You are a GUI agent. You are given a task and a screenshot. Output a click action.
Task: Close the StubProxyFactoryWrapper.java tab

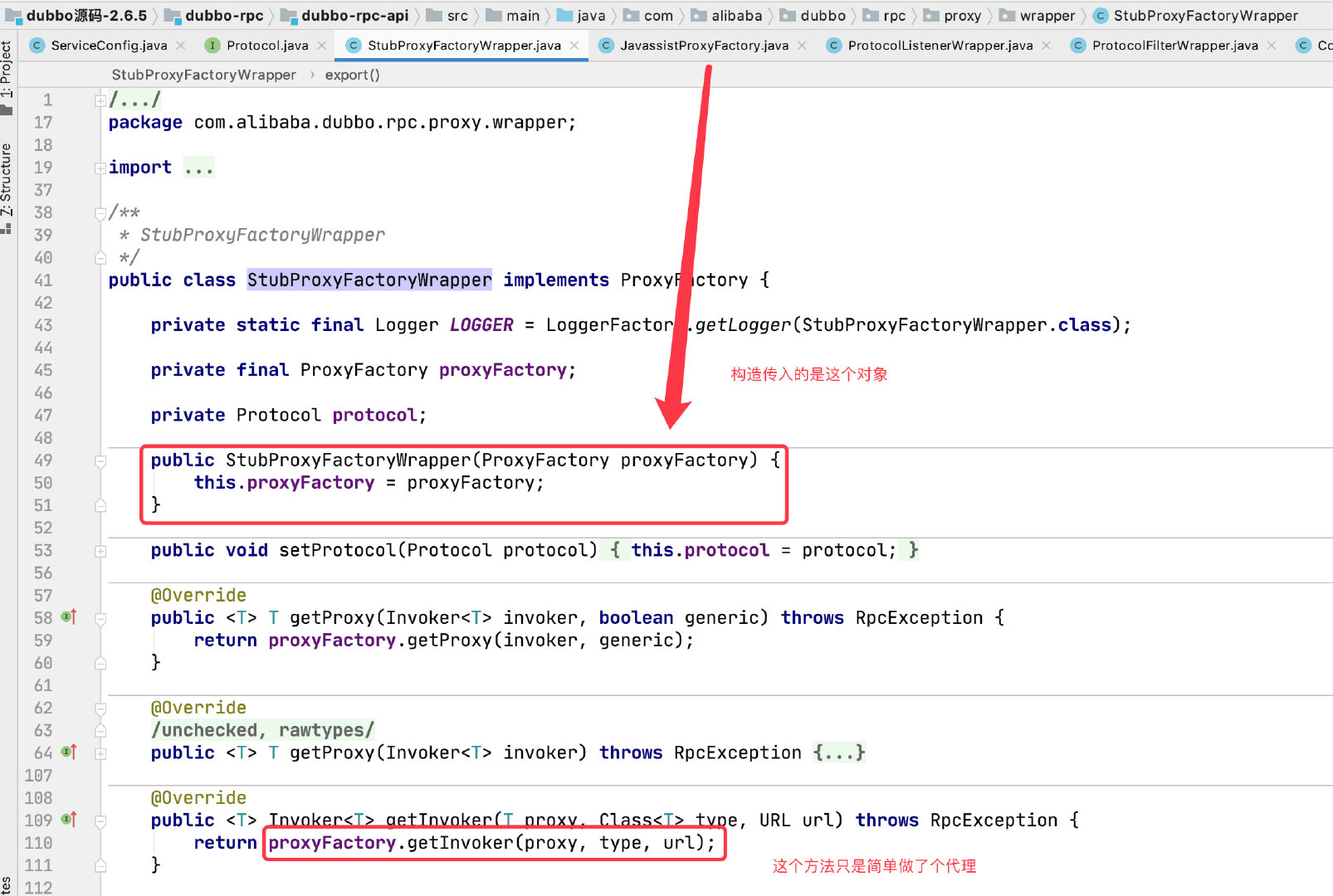pos(574,46)
